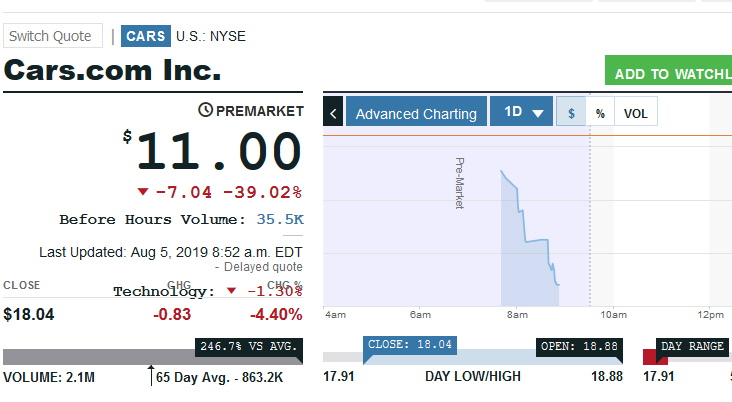The image size is (732, 402).
Task: Click red triangle next to Technology
Action: 232,291
